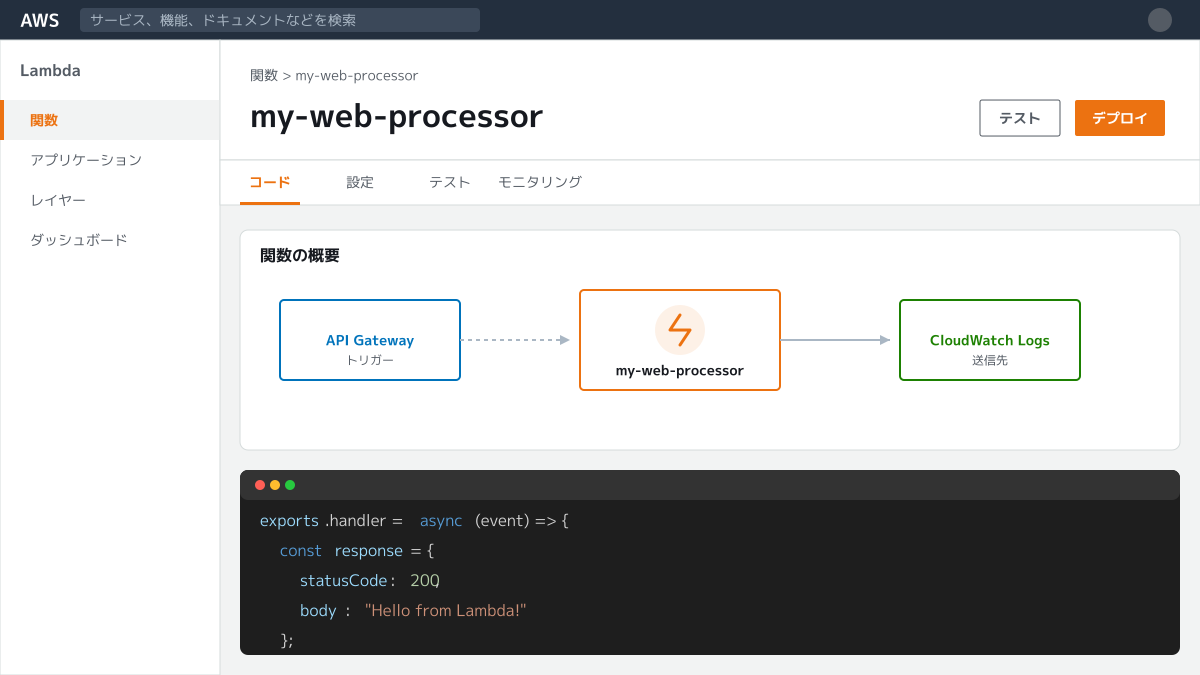Click the closing brace }; code line
The height and width of the screenshot is (675, 1200).
[x=287, y=640]
